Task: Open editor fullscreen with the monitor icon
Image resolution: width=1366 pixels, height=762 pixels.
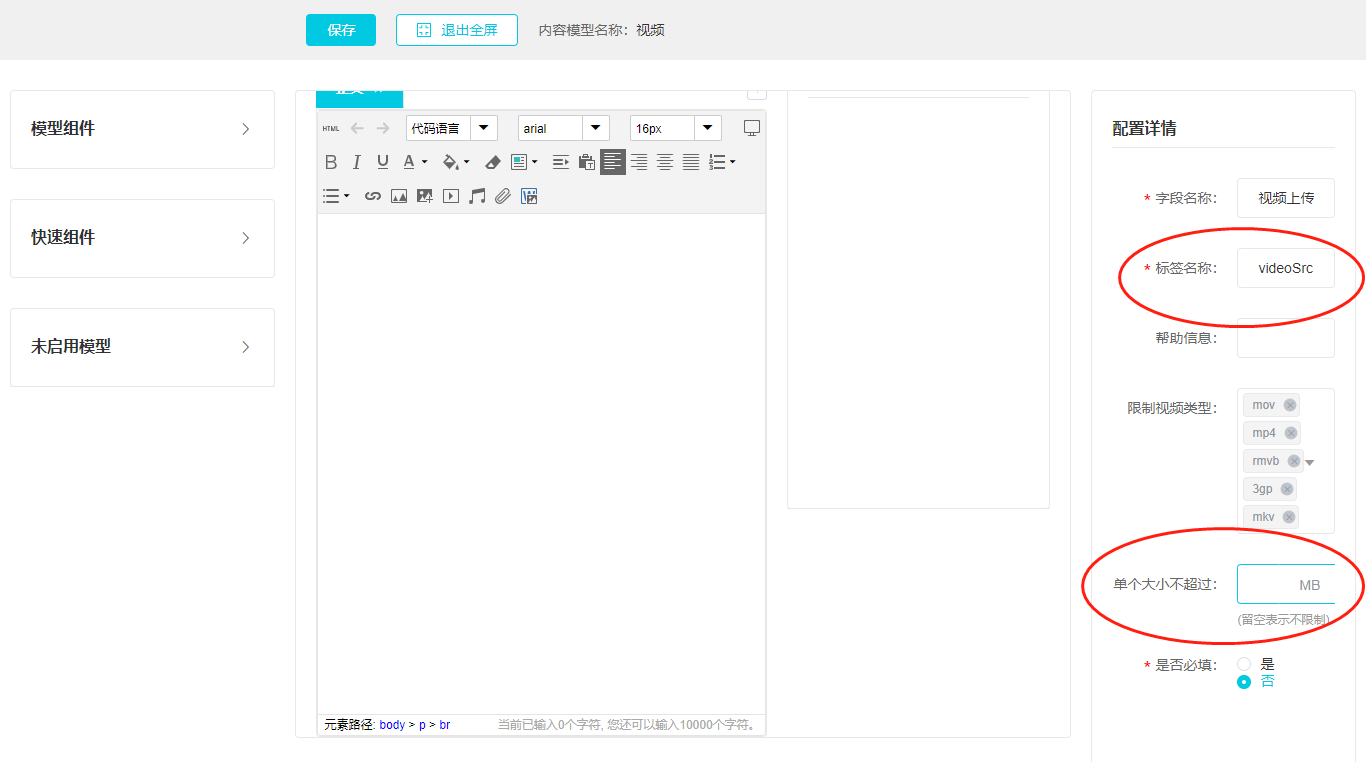Action: (x=752, y=128)
